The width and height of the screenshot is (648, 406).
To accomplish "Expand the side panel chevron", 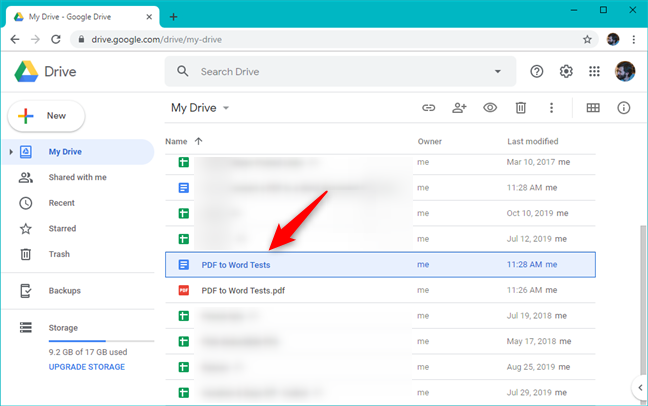I will [640, 388].
